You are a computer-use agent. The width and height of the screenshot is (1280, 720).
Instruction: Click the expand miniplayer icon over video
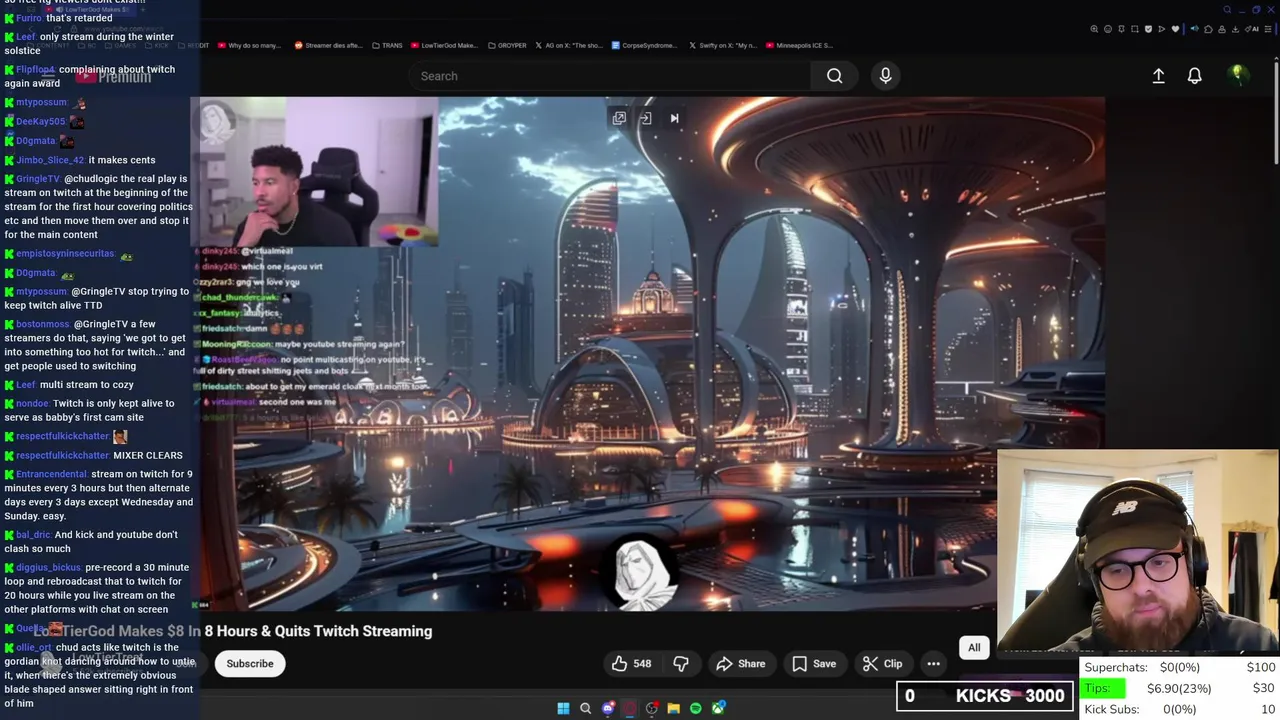coord(619,118)
